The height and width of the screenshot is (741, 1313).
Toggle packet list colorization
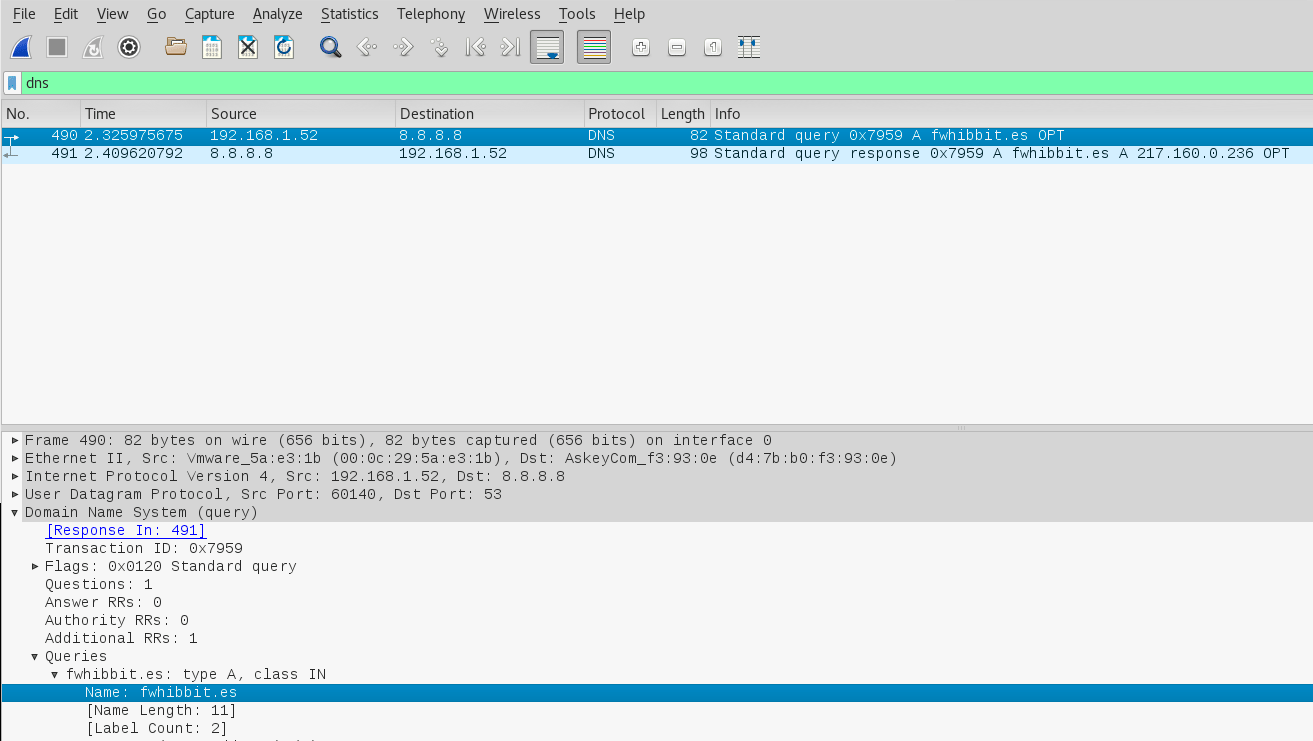(594, 47)
